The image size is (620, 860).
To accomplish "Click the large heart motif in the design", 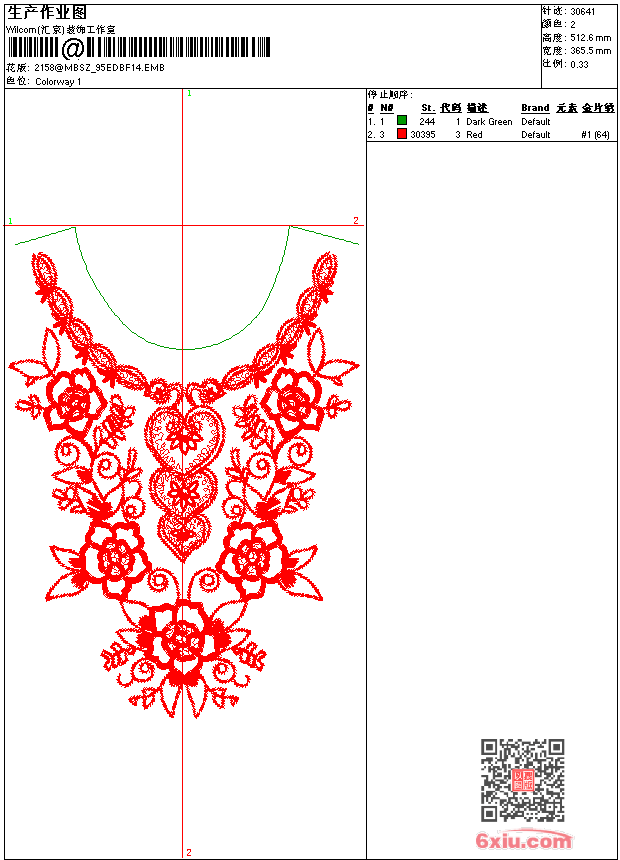I will (184, 440).
